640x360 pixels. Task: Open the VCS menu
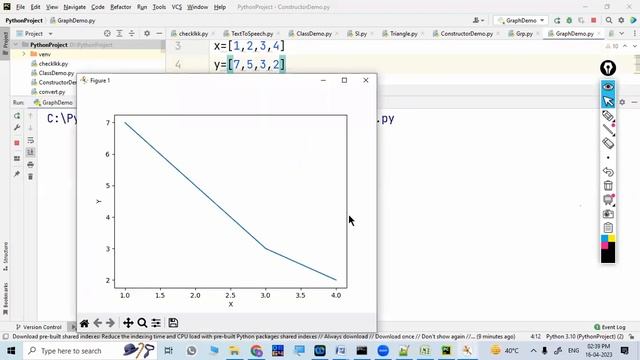click(x=177, y=7)
